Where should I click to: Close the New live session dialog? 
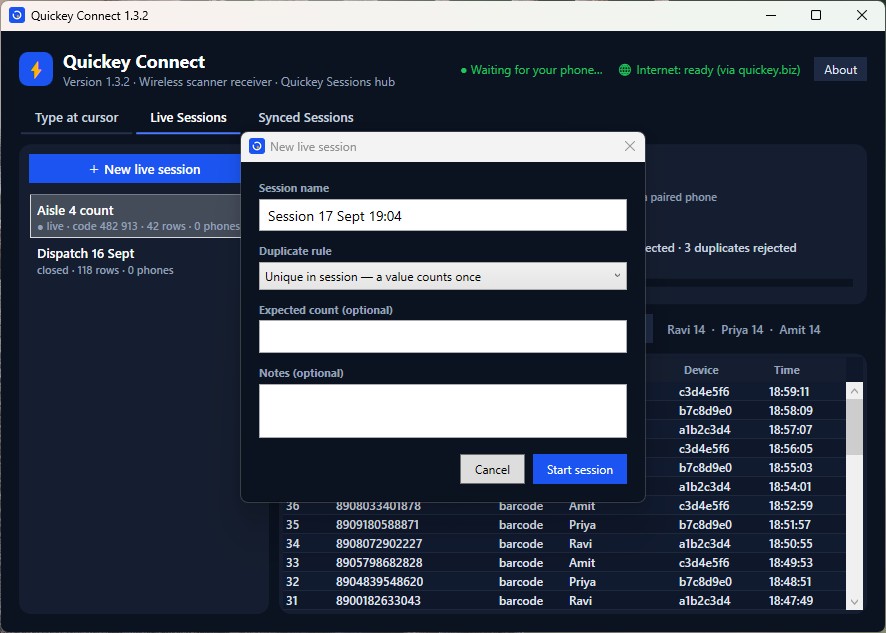click(629, 146)
